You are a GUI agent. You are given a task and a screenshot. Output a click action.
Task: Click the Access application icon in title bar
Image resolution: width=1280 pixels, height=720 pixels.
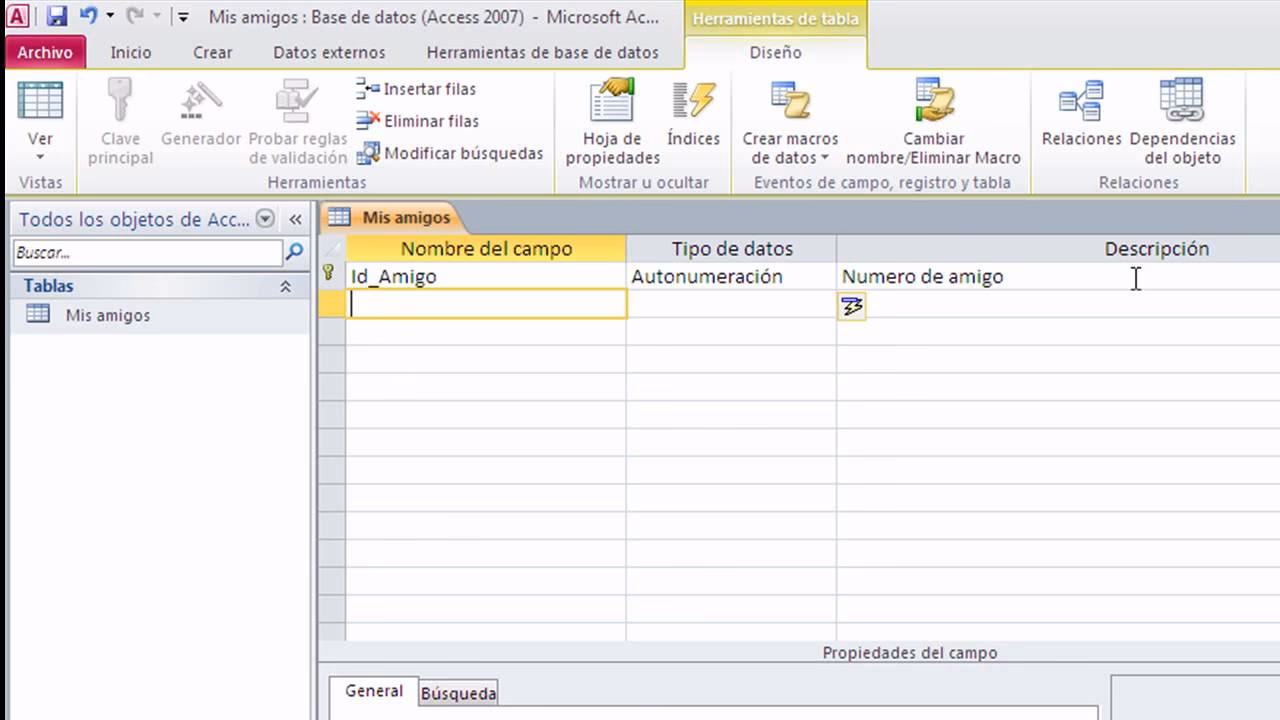(x=17, y=16)
